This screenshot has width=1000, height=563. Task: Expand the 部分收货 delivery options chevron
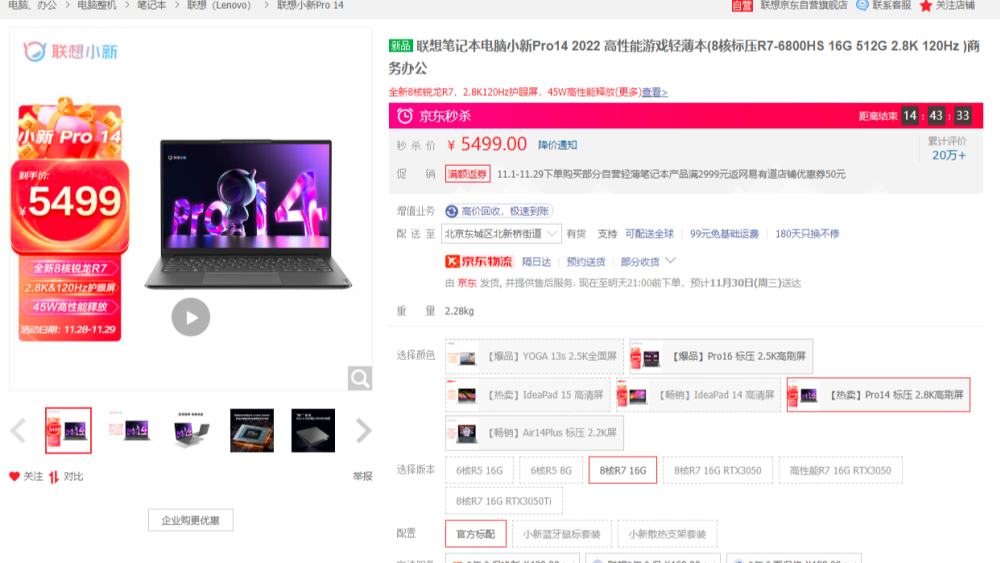pyautogui.click(x=670, y=261)
